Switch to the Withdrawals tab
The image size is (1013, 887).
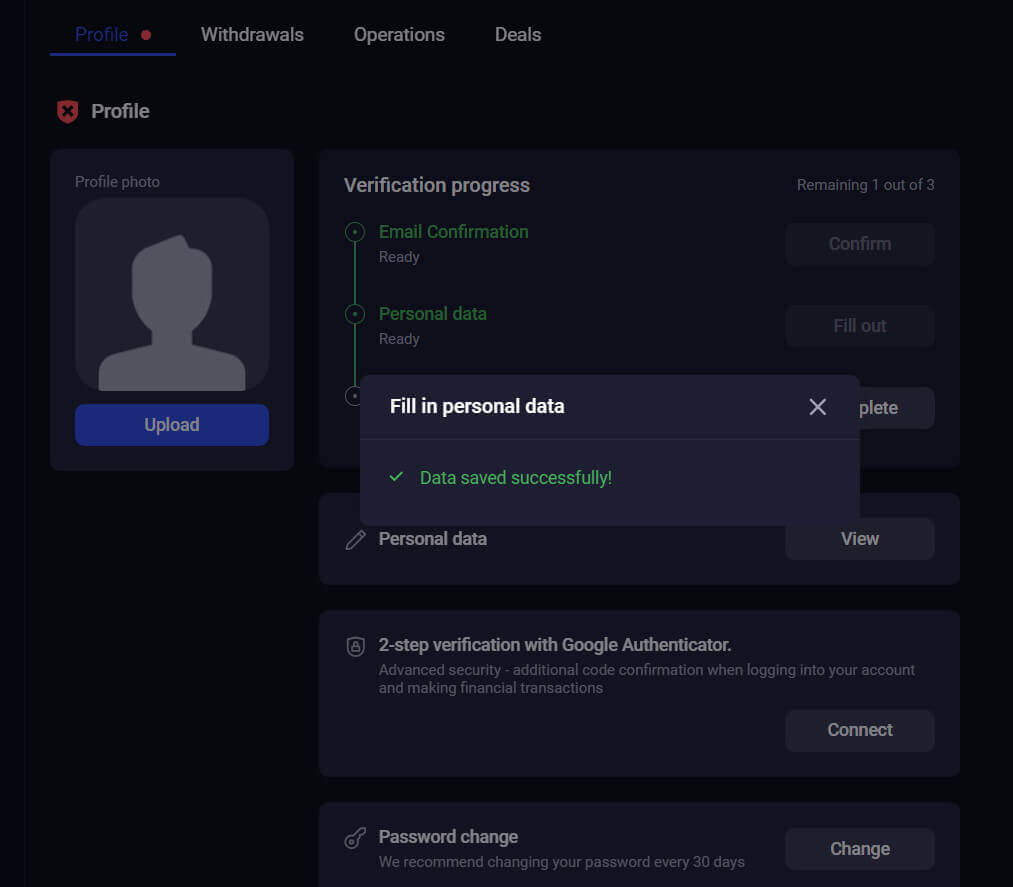point(252,34)
